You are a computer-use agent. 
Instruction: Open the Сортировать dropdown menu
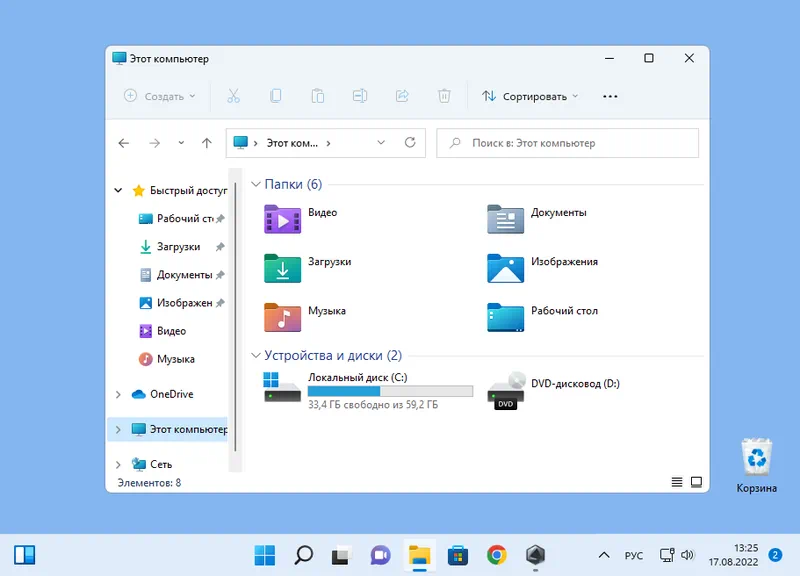[530, 97]
